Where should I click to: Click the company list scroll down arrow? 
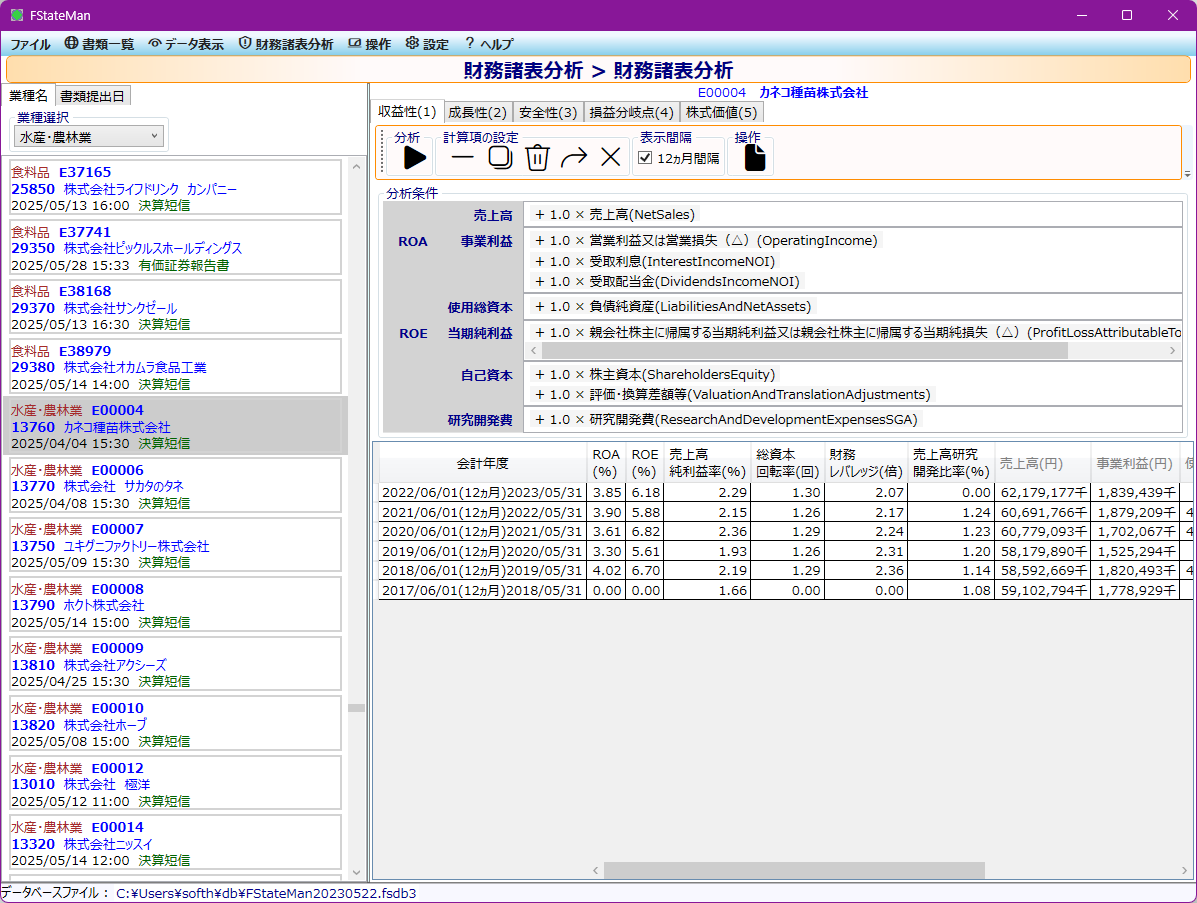click(357, 872)
